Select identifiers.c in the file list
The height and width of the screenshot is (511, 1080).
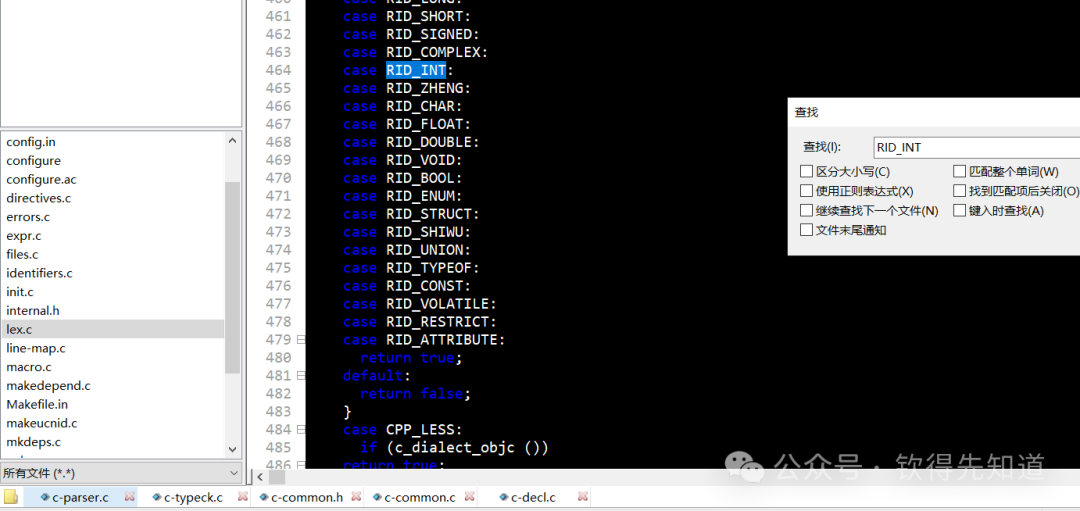tap(39, 273)
